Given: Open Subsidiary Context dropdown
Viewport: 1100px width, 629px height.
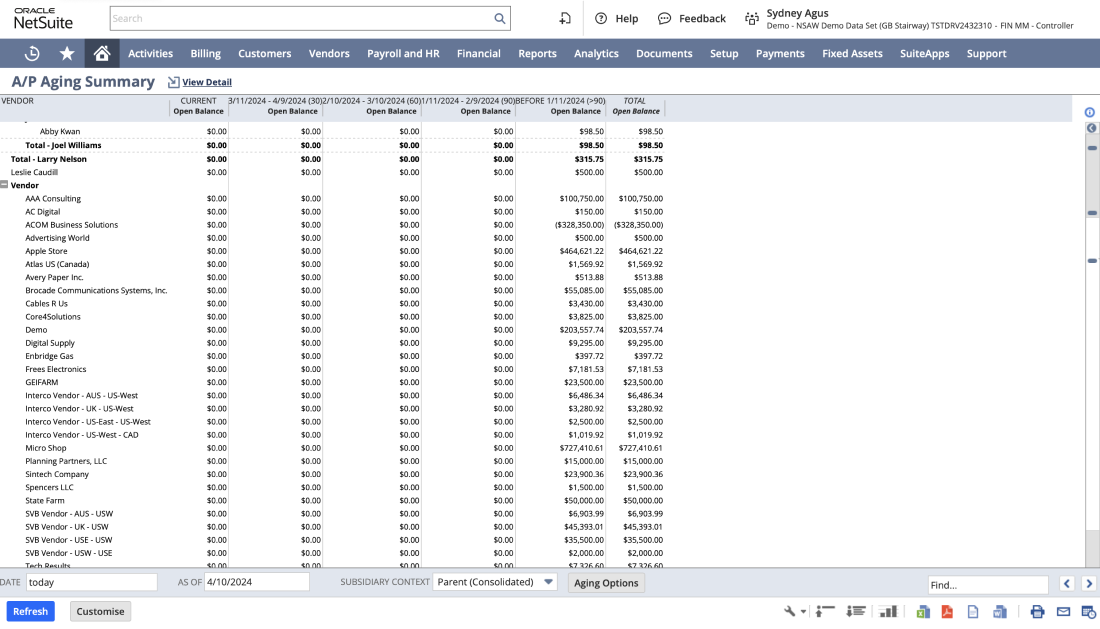Looking at the screenshot, I should click(548, 582).
